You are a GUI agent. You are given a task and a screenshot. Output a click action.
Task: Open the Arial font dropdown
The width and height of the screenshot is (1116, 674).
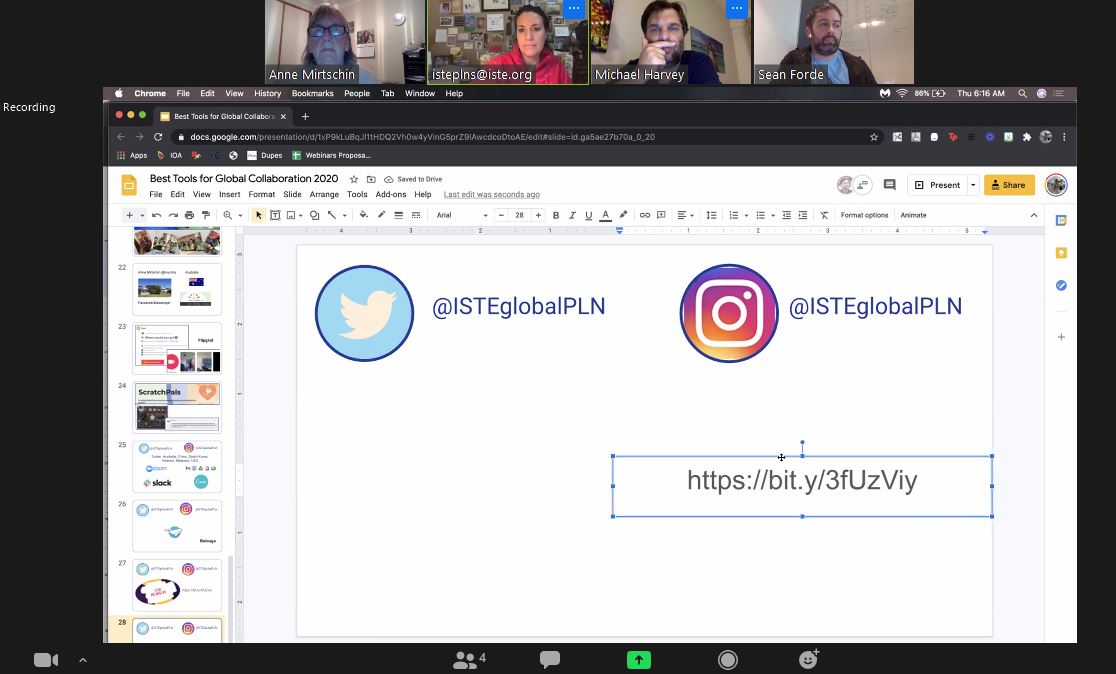[x=462, y=215]
